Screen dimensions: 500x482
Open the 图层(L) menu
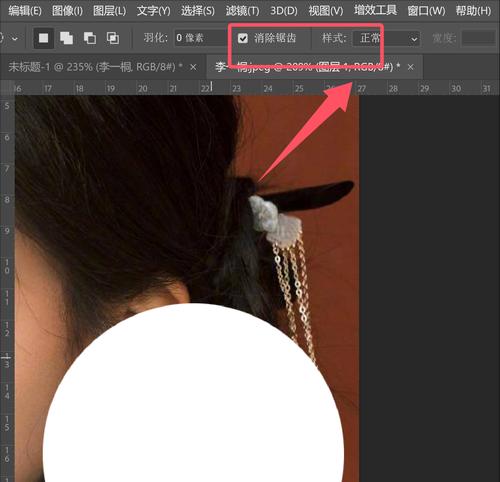click(x=109, y=11)
